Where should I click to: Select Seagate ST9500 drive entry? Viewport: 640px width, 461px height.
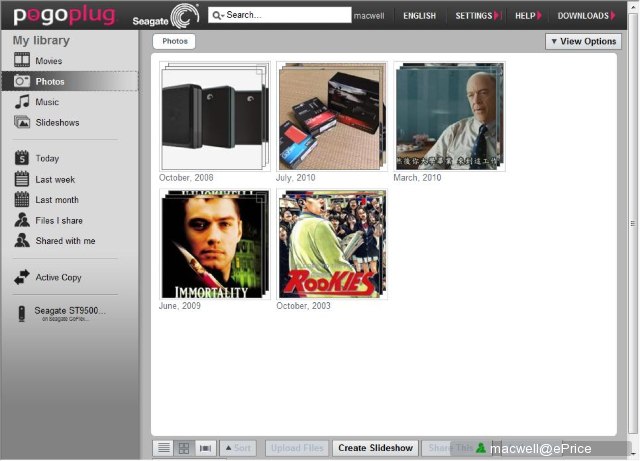(x=70, y=314)
